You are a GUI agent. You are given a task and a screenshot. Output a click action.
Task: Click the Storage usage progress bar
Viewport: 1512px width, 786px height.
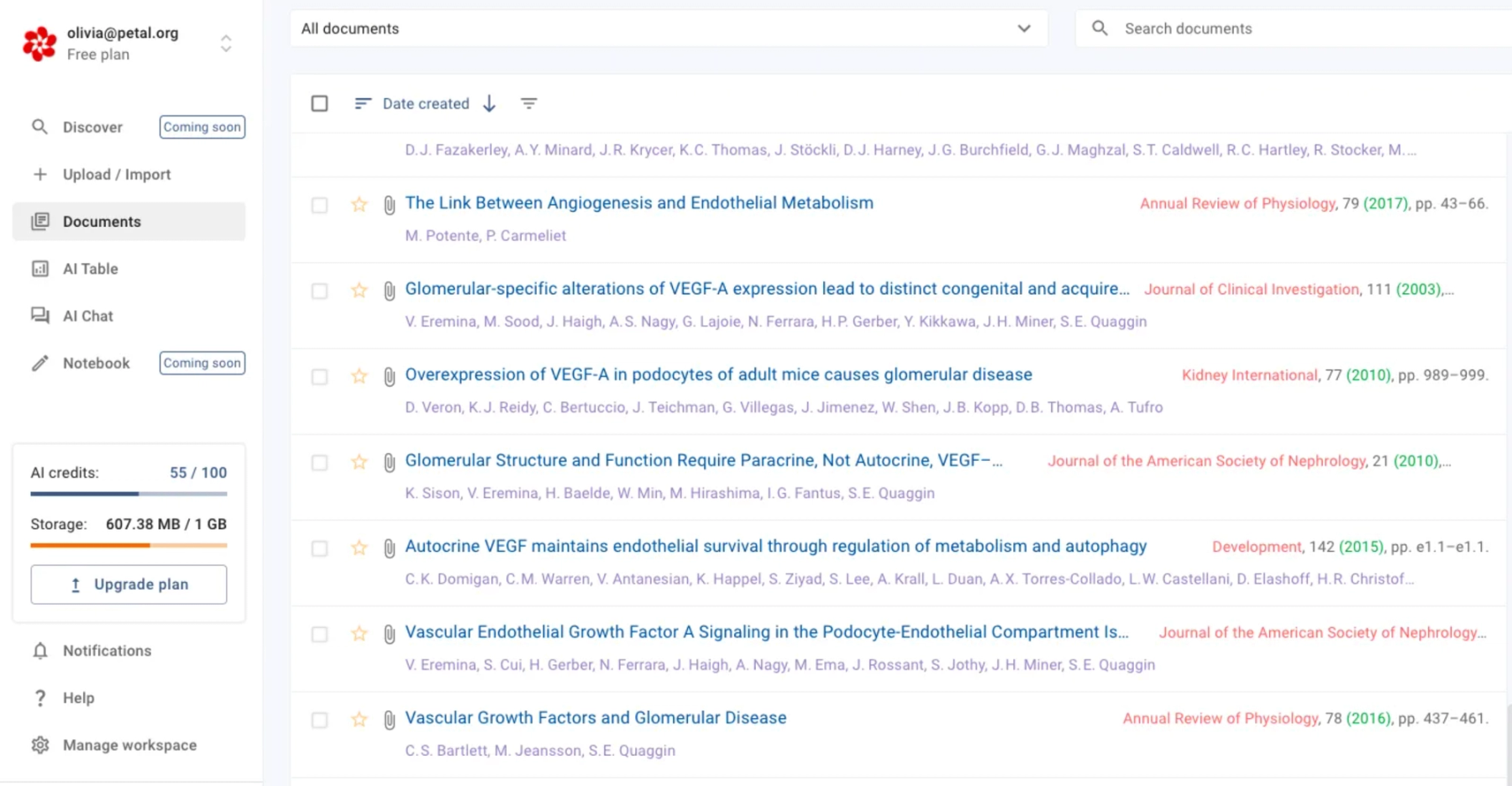129,545
